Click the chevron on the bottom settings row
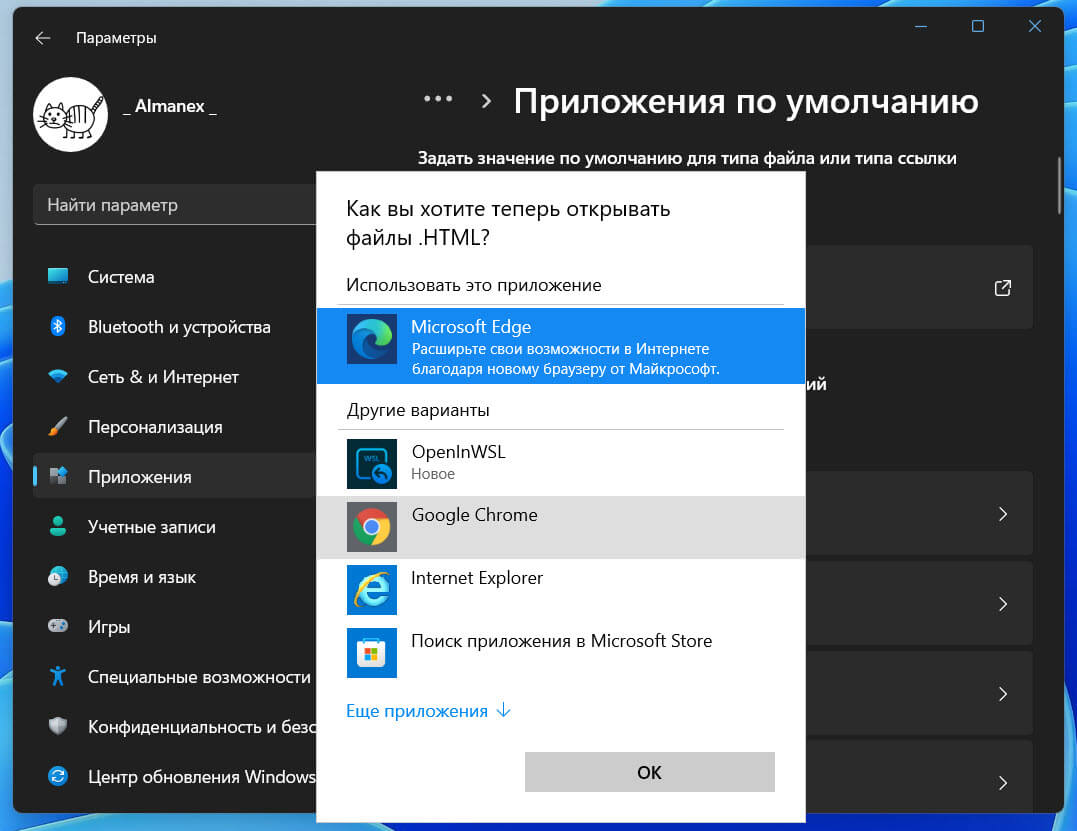Viewport: 1077px width, 831px height. [x=1003, y=783]
